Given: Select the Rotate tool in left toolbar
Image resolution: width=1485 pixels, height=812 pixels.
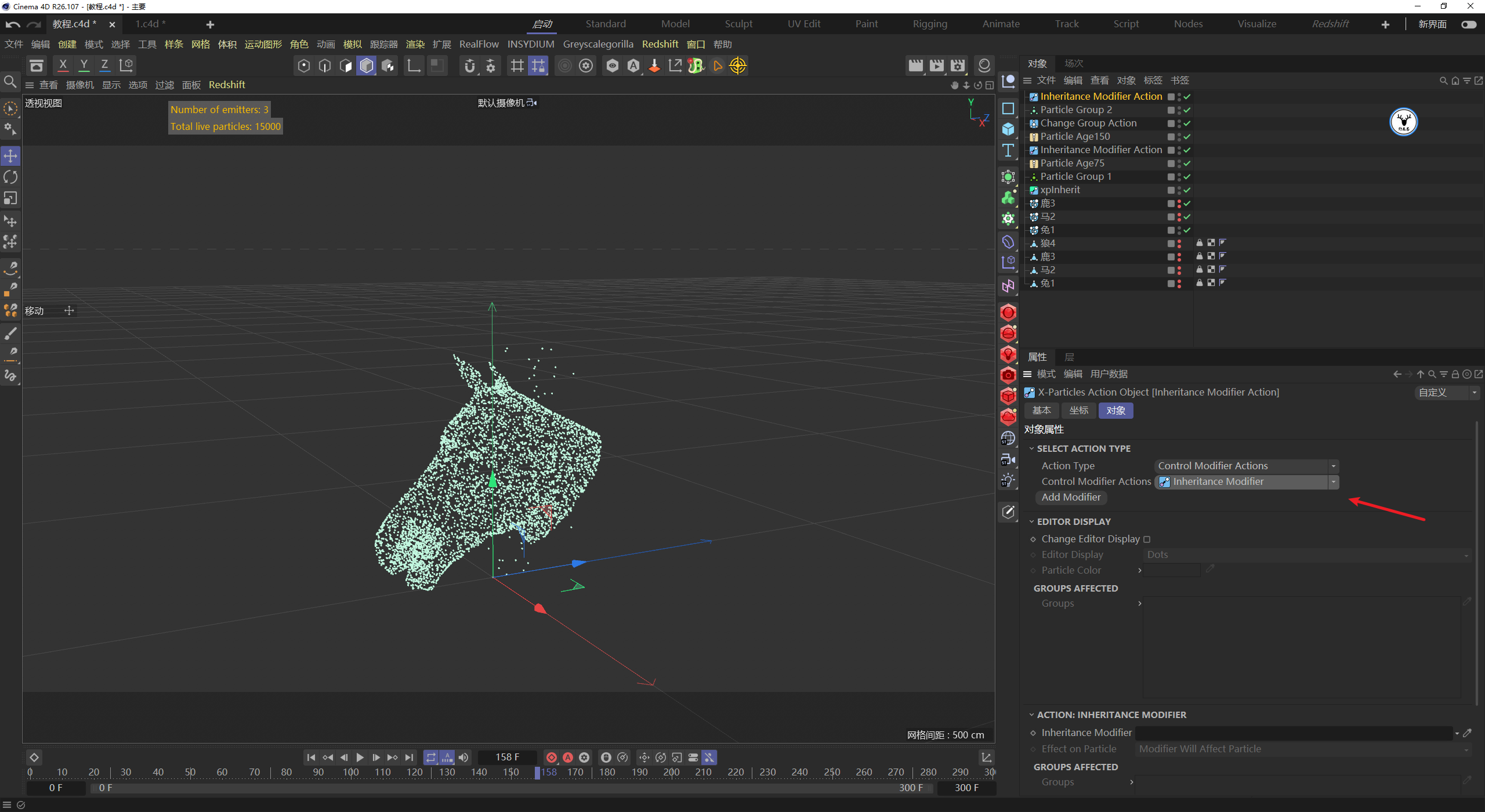Looking at the screenshot, I should click(x=10, y=177).
